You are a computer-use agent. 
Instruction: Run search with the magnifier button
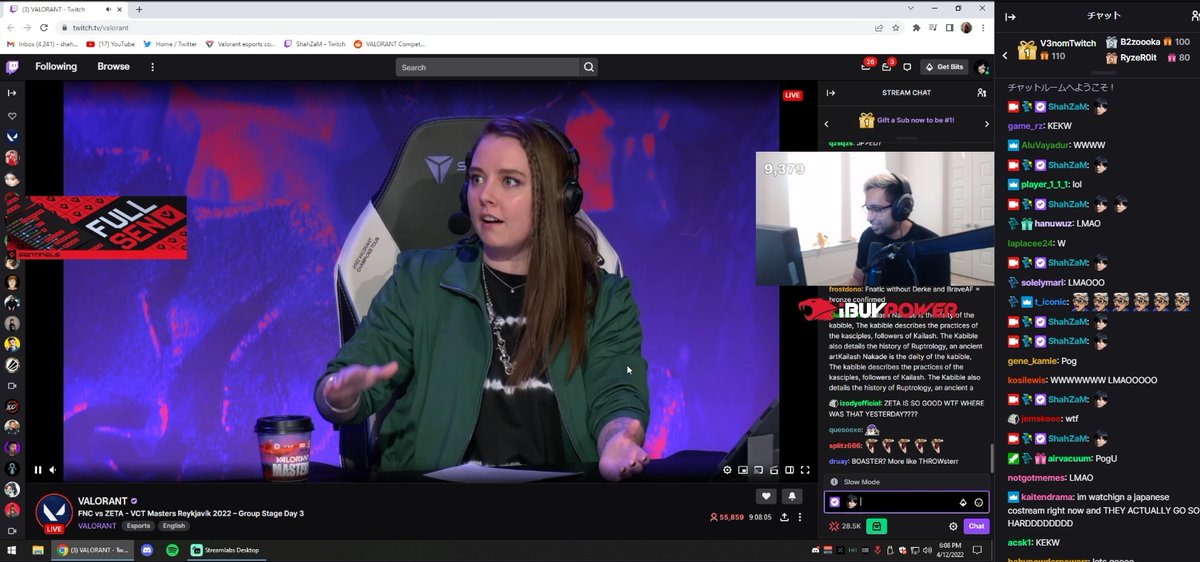pyautogui.click(x=589, y=67)
